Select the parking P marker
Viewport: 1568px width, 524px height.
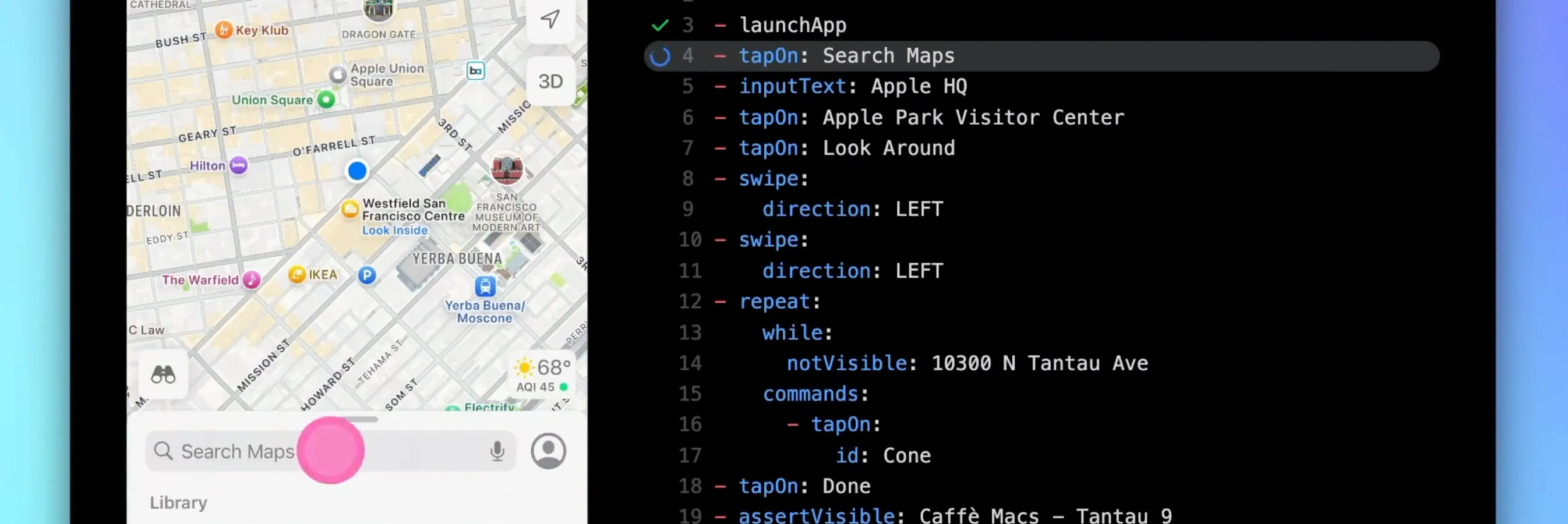point(366,275)
